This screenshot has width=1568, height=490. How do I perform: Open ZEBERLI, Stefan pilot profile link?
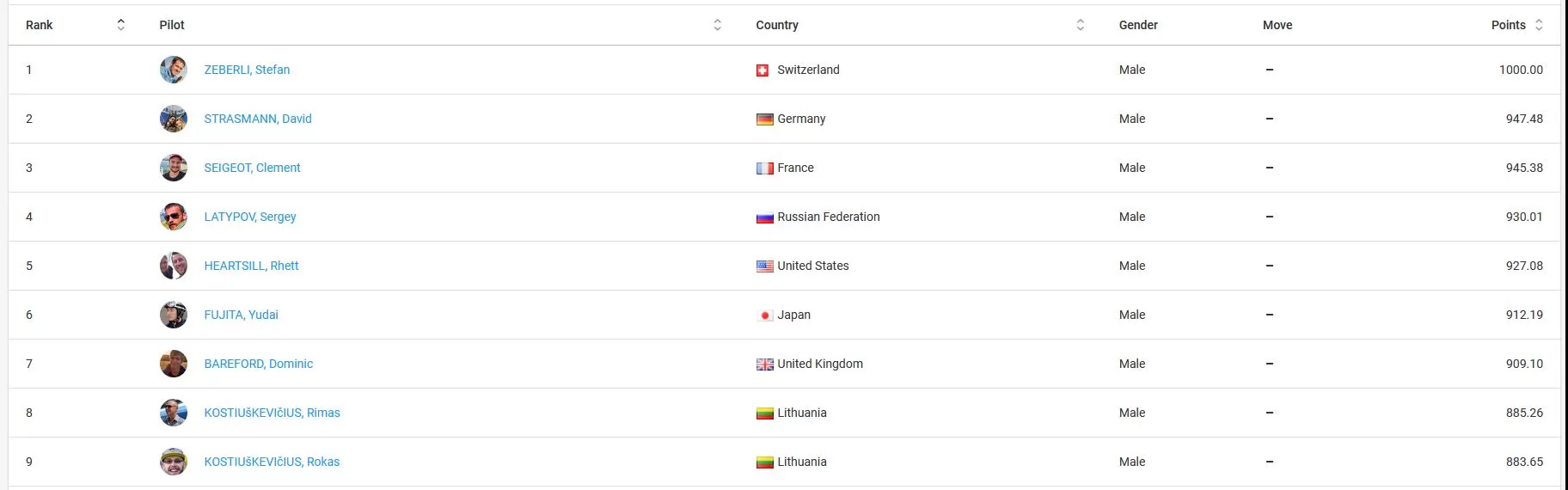coord(247,70)
